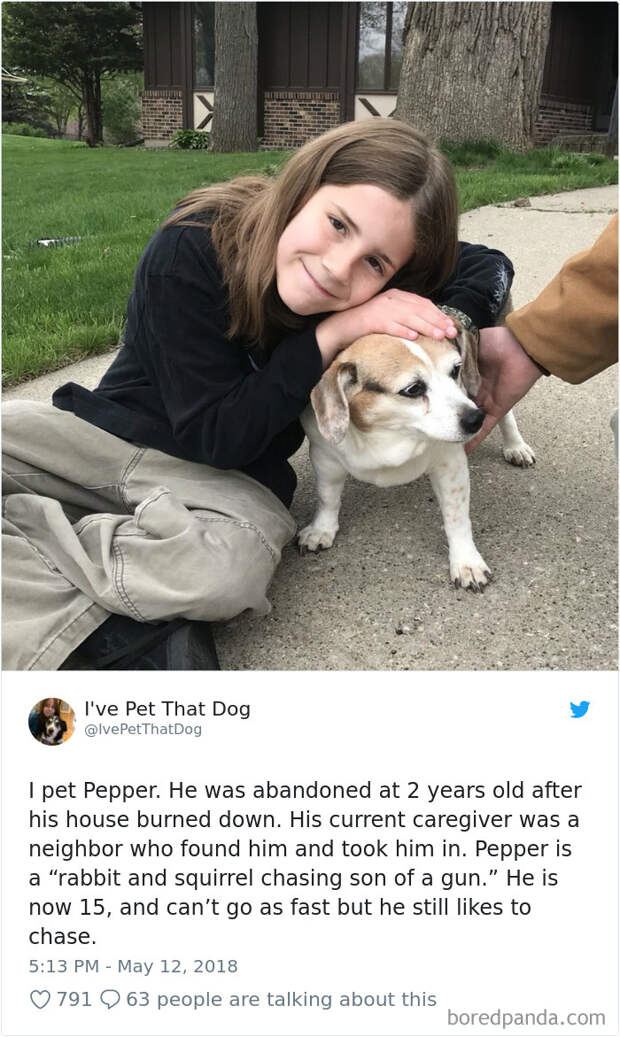Click "May 12, 2018" in the timestamp
This screenshot has width=620, height=1037.
177,966
